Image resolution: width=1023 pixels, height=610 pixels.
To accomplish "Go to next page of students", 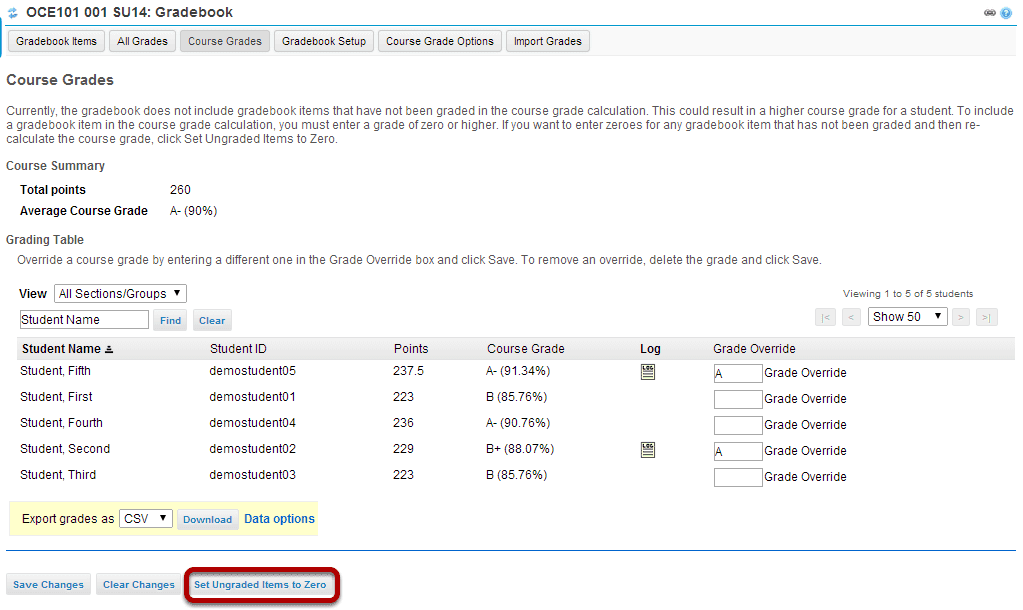I will click(x=960, y=318).
